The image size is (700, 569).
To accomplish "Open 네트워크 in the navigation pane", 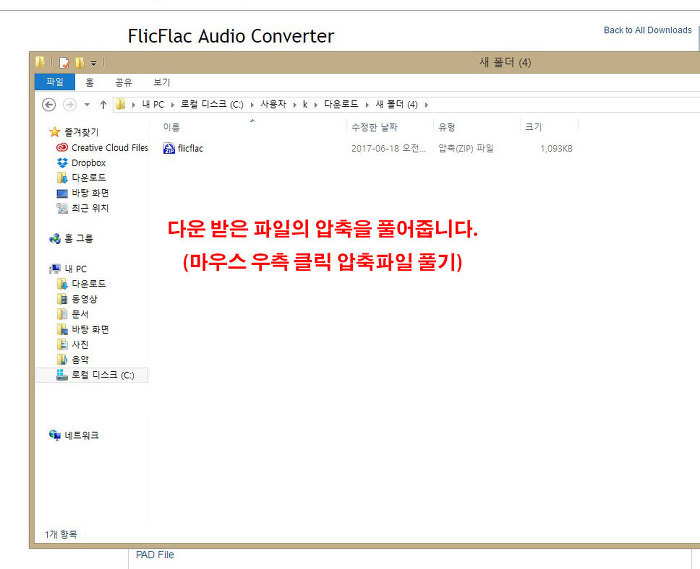I will 81,436.
